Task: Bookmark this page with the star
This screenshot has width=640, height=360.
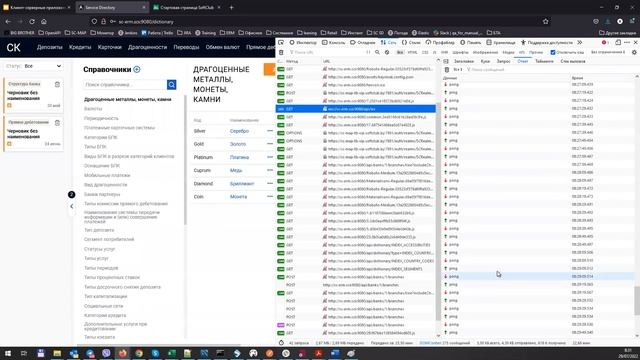Action: click(x=546, y=21)
